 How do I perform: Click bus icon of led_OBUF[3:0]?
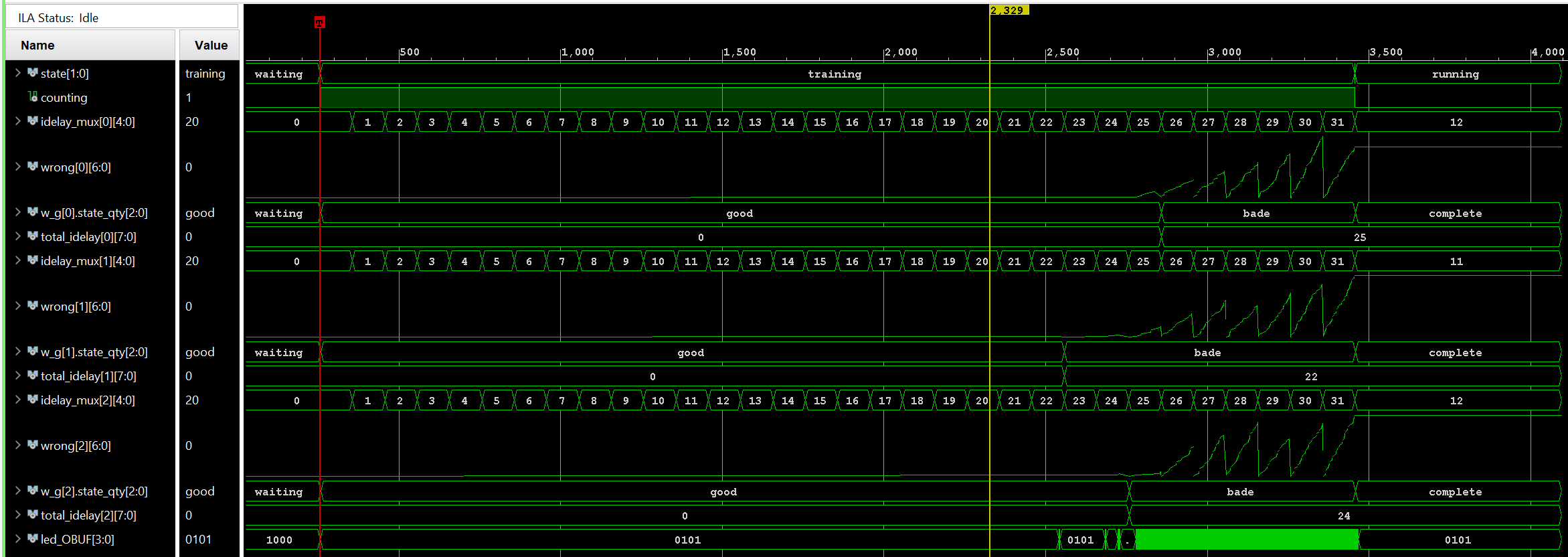pos(32,538)
